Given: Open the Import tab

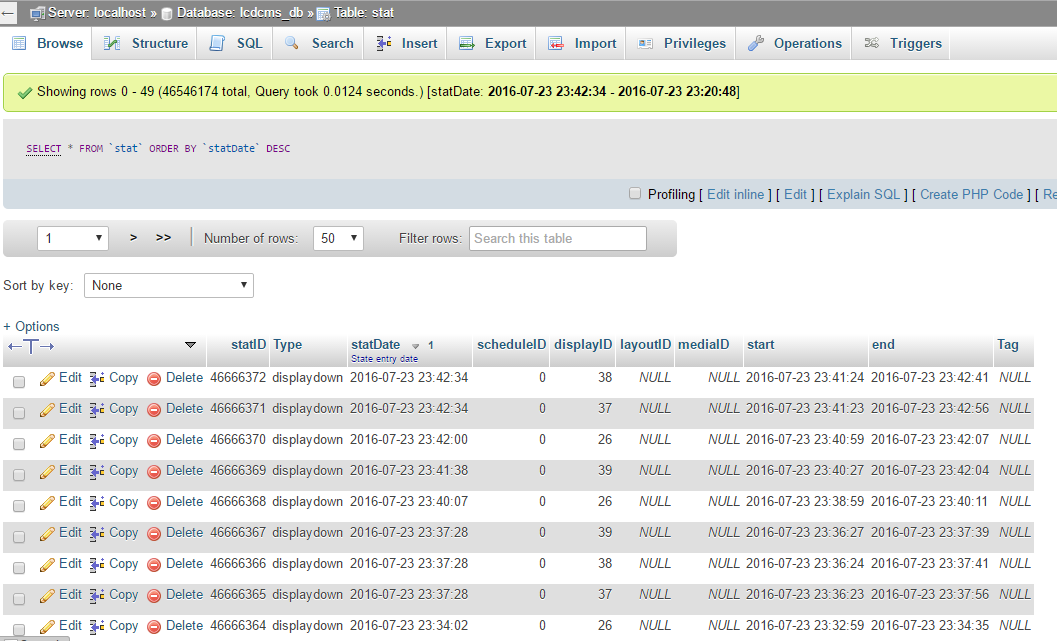Looking at the screenshot, I should tap(582, 43).
